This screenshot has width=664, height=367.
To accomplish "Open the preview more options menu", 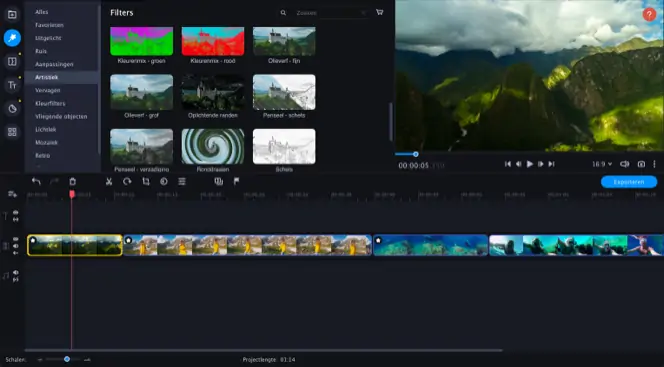I will 654,164.
